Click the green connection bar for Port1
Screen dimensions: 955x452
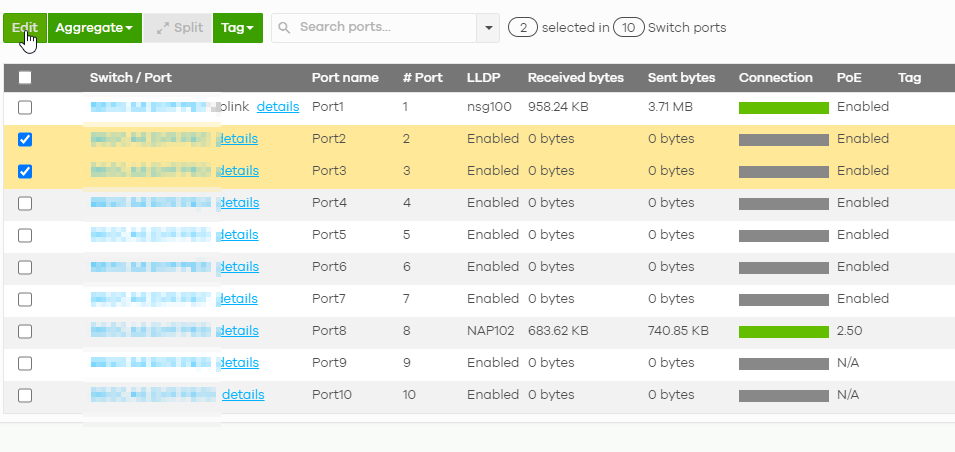[783, 108]
